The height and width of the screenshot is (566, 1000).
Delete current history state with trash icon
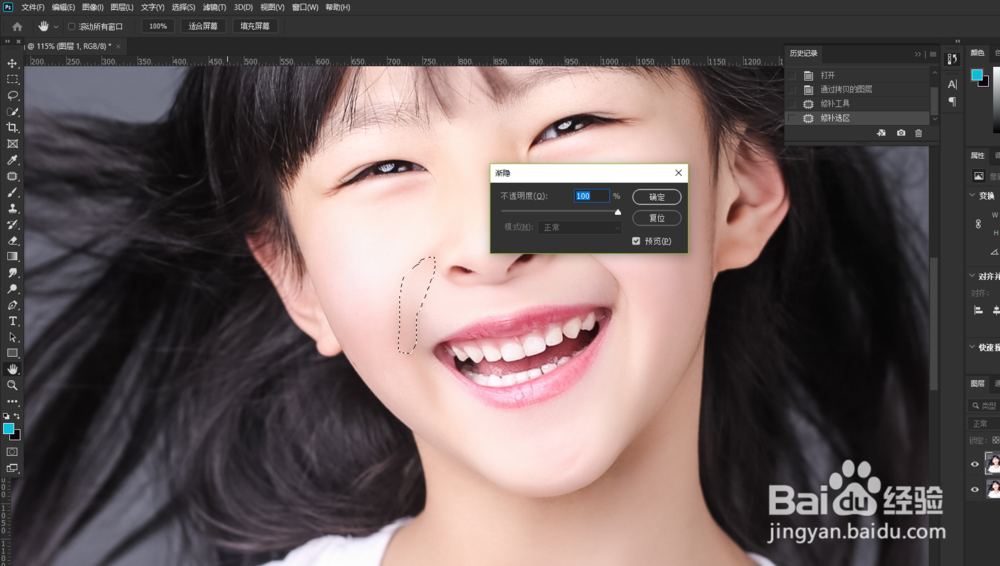pos(918,133)
